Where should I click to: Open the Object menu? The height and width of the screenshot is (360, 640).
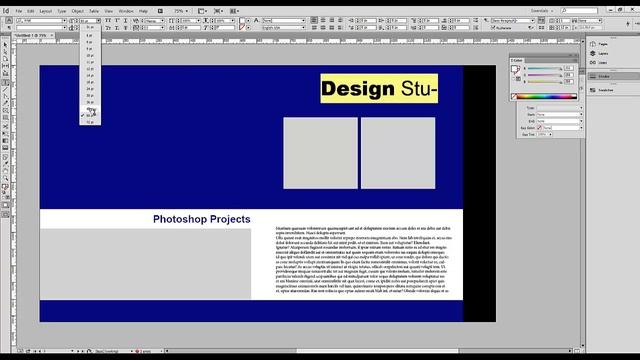tap(78, 11)
